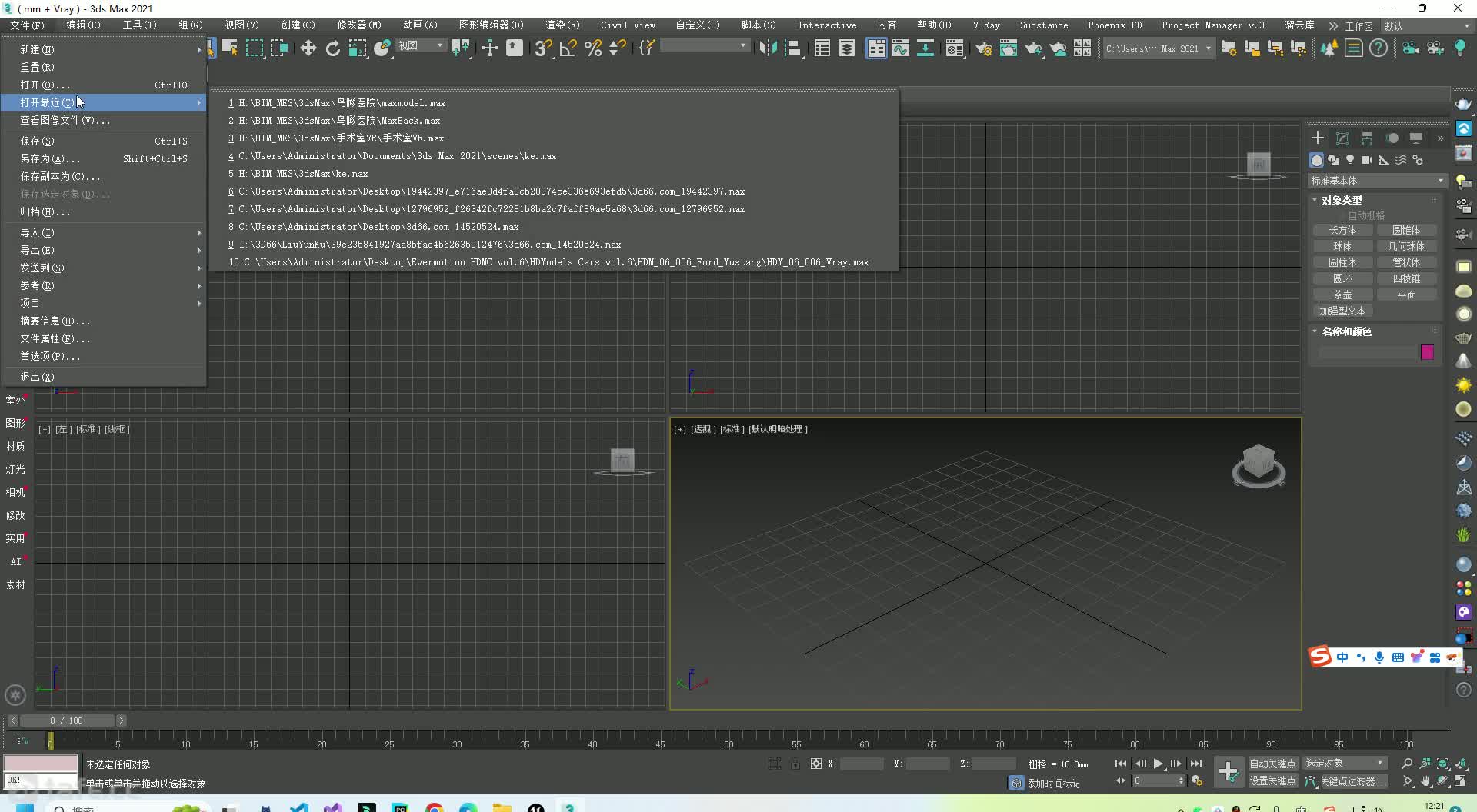The width and height of the screenshot is (1477, 812).
Task: Open the Create panel plus tab
Action: (1318, 138)
